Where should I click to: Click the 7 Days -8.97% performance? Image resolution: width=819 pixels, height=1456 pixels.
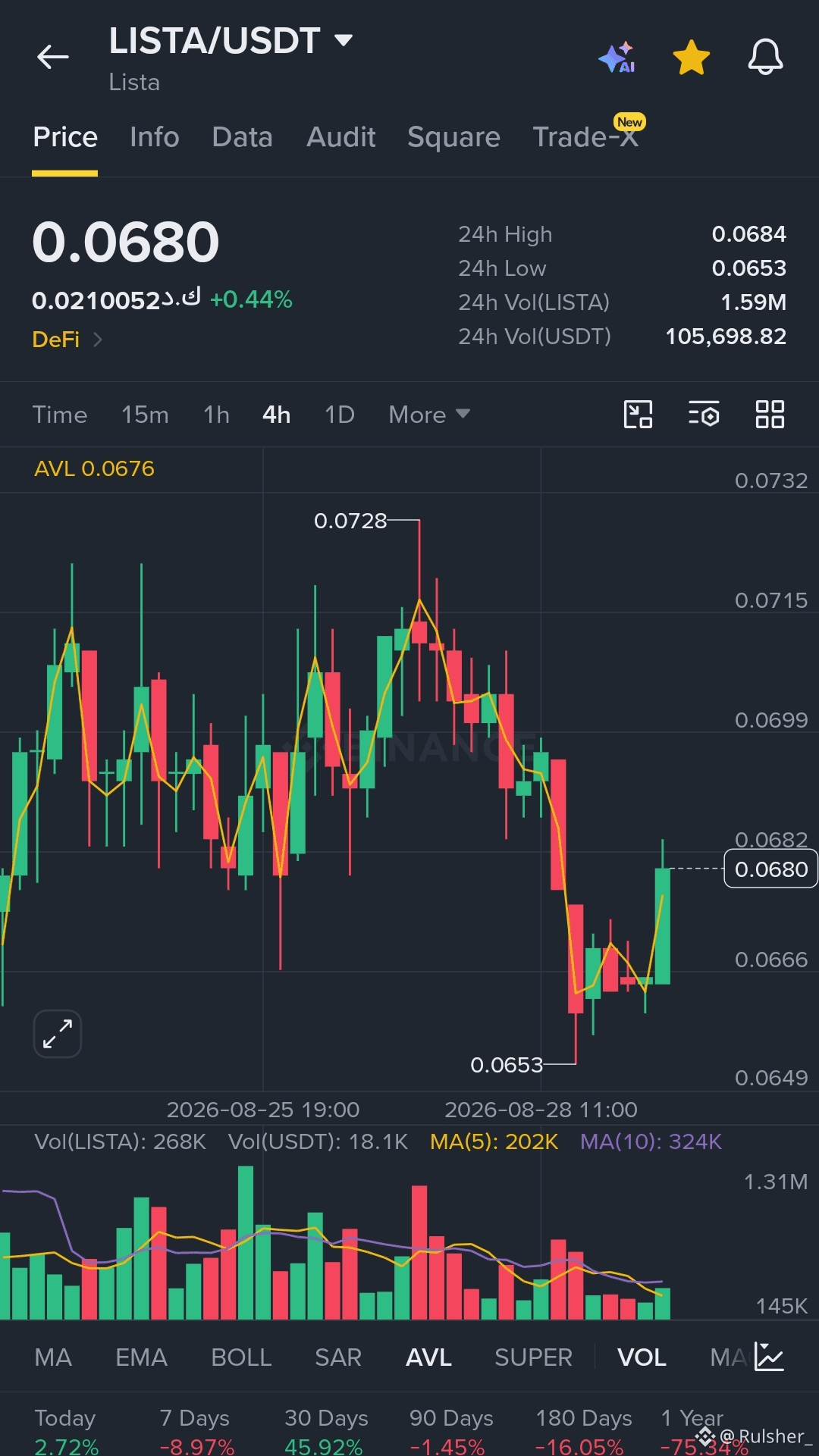coord(196,1432)
